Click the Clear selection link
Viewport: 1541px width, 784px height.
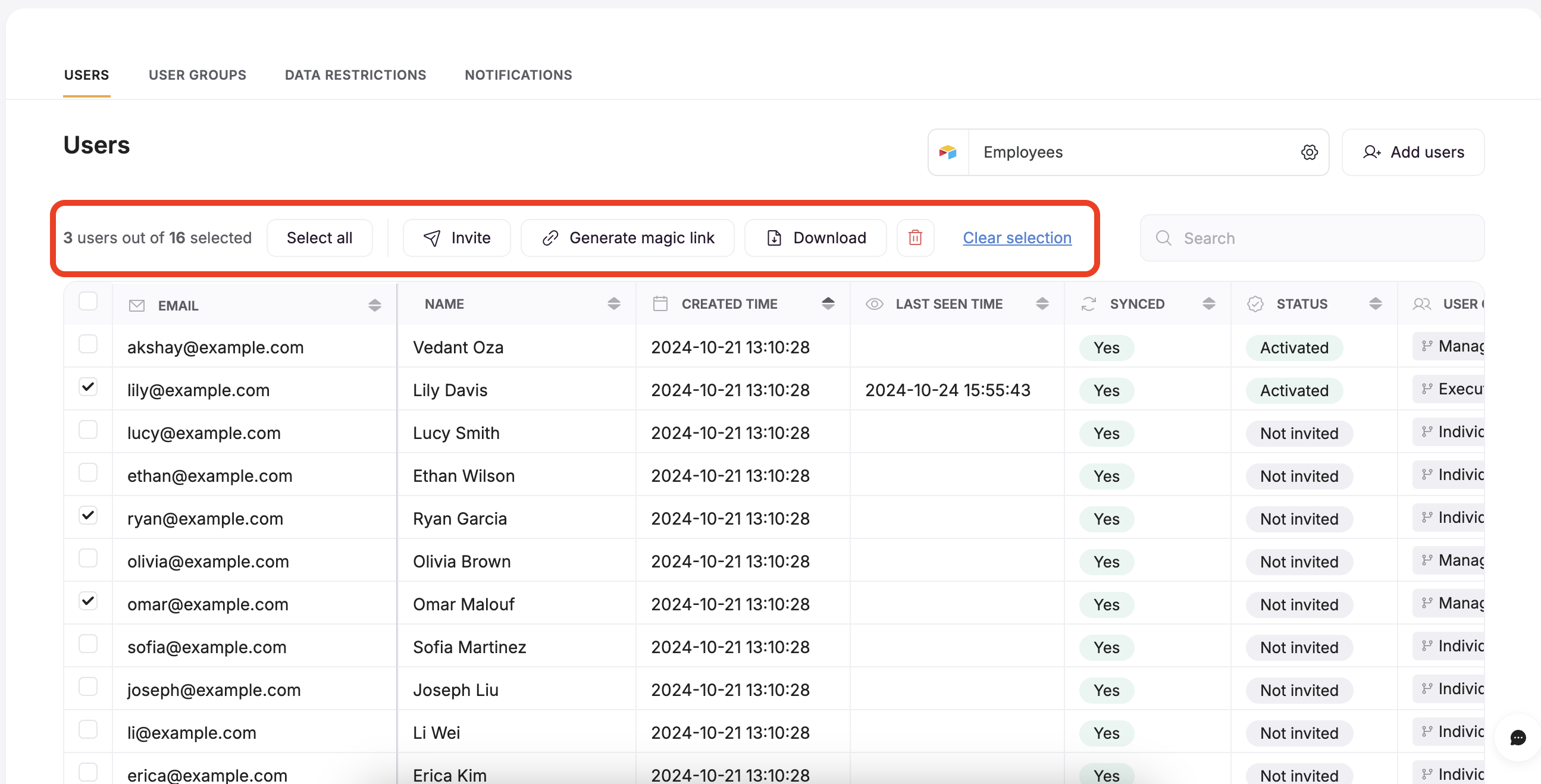pos(1016,237)
